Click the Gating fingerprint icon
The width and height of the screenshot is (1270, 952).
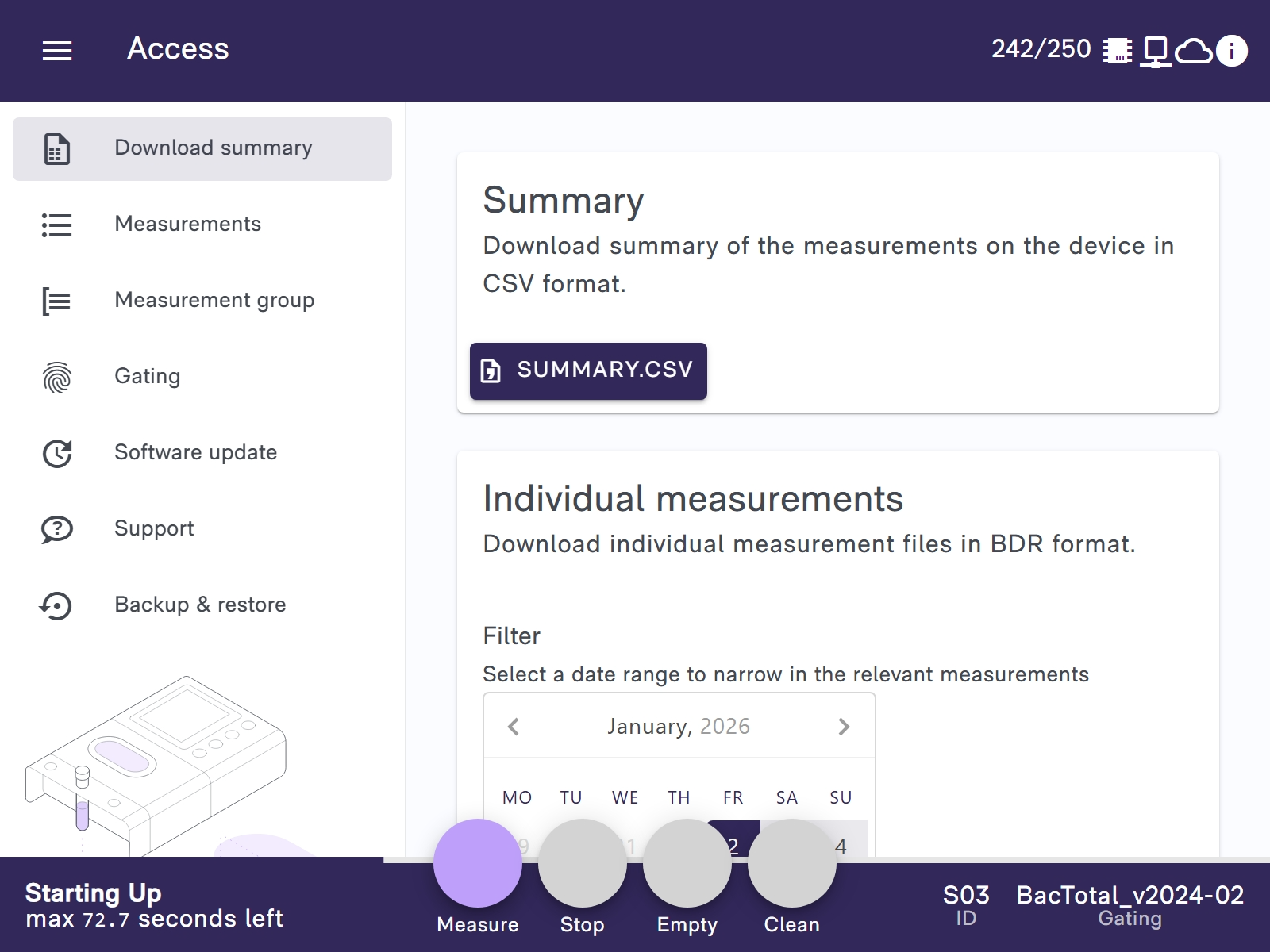point(57,377)
